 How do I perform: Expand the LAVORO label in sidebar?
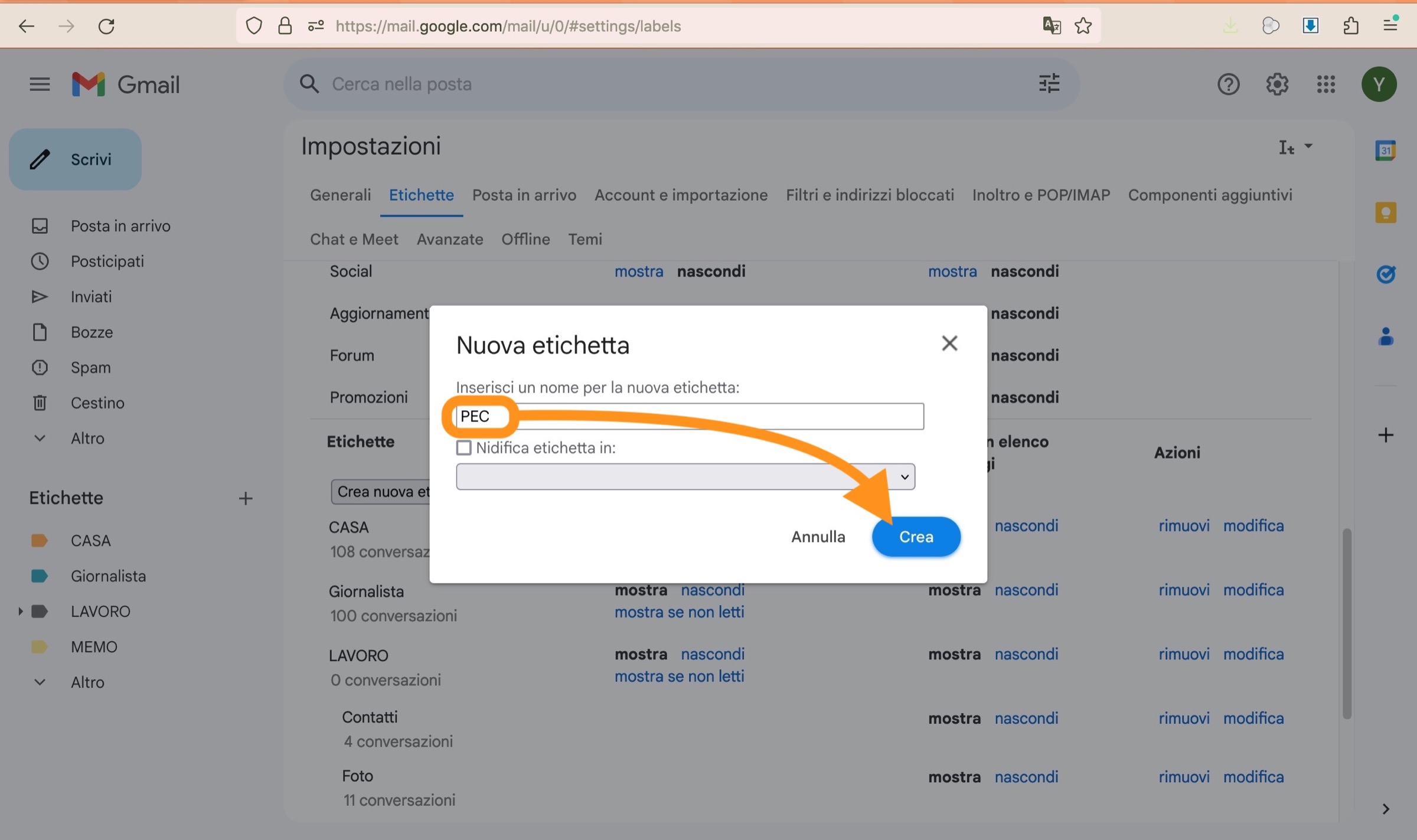point(20,611)
